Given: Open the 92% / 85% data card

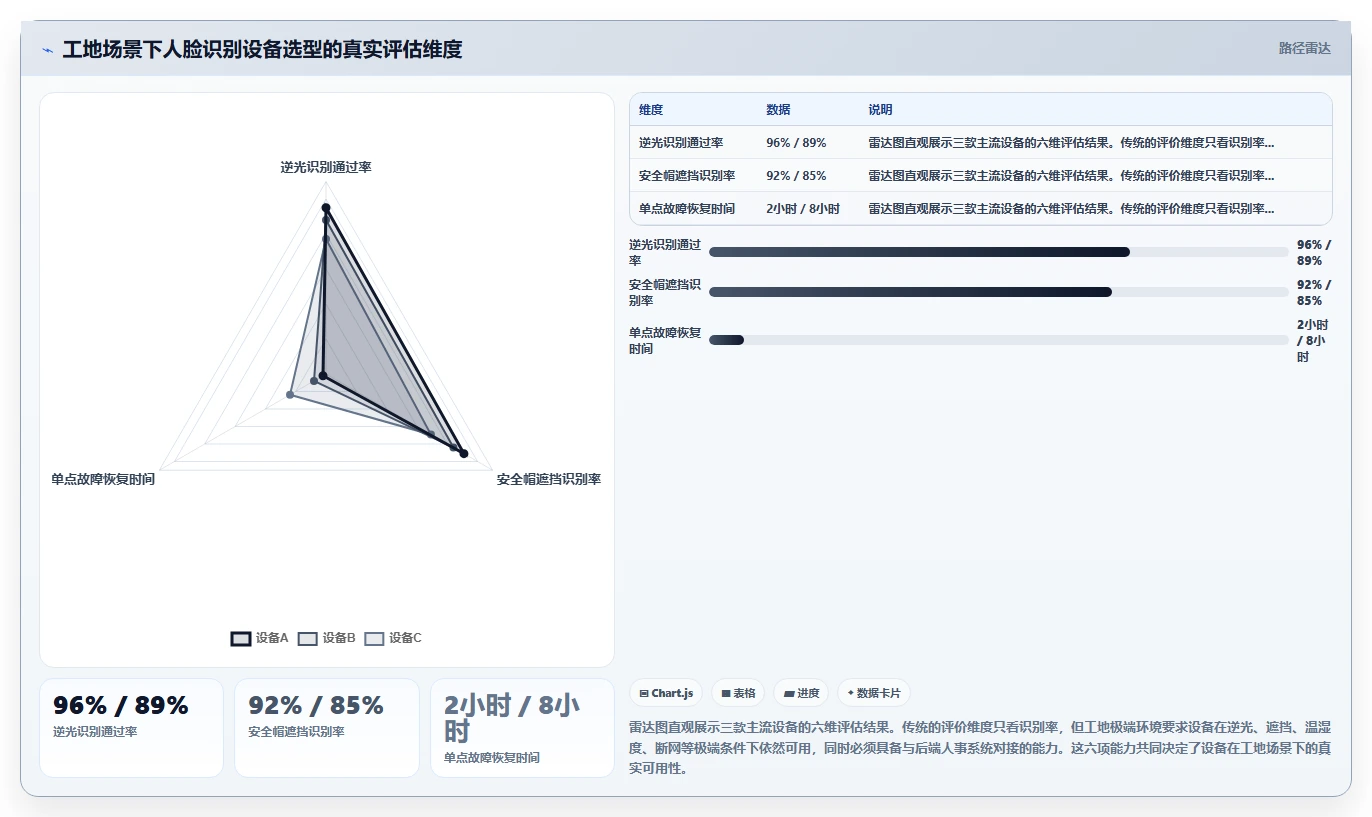Looking at the screenshot, I should [327, 728].
